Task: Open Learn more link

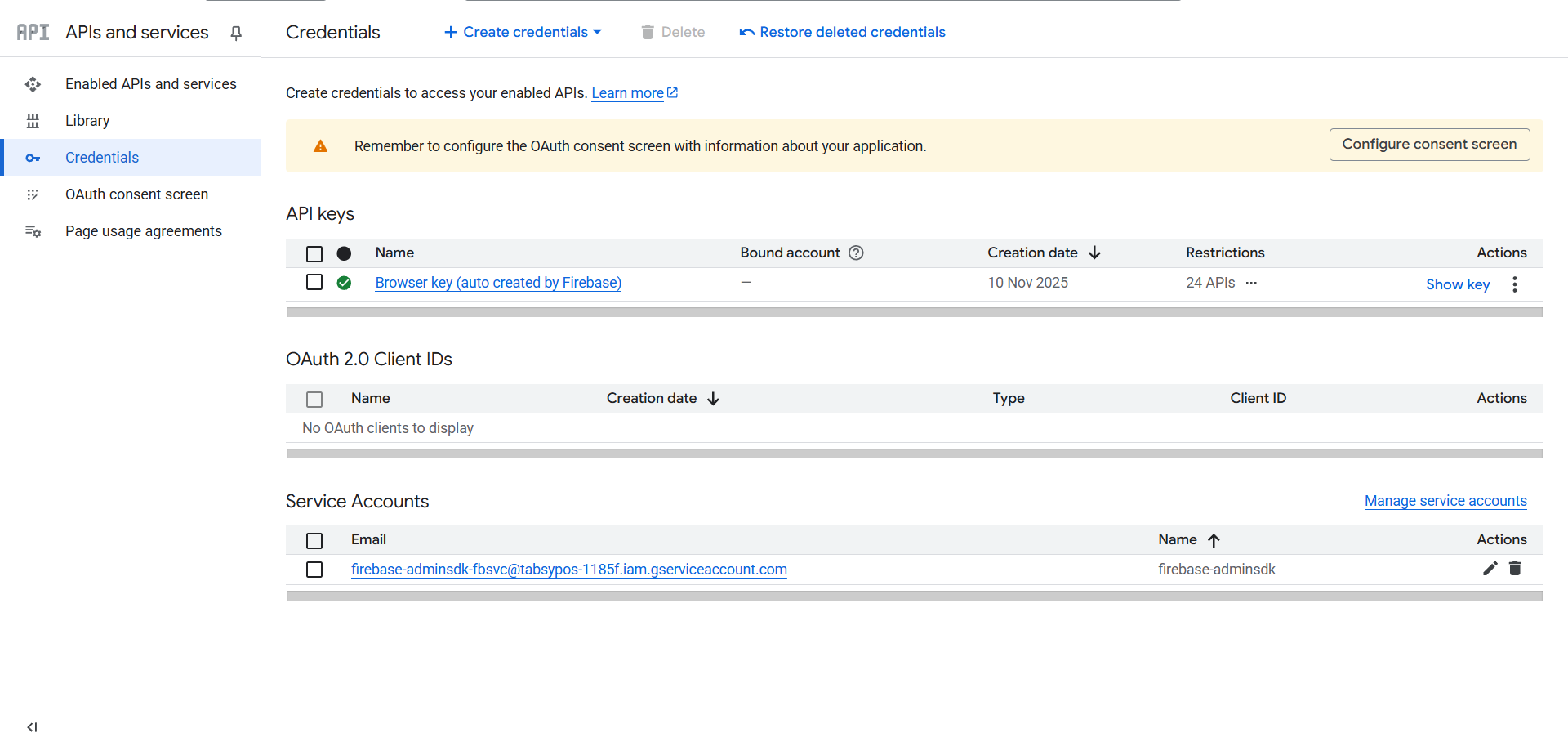Action: 627,93
